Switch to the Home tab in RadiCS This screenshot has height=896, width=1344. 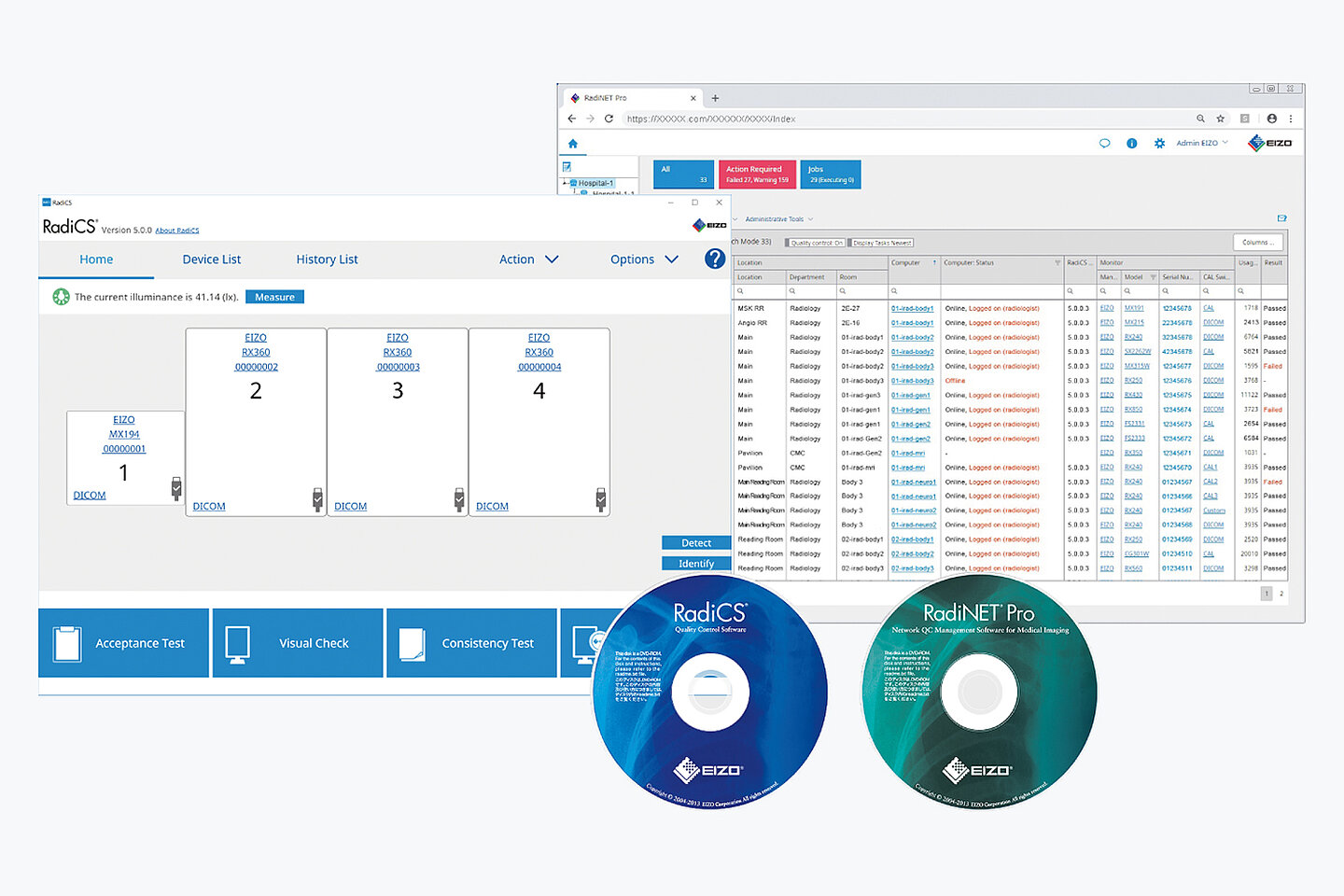point(96,259)
